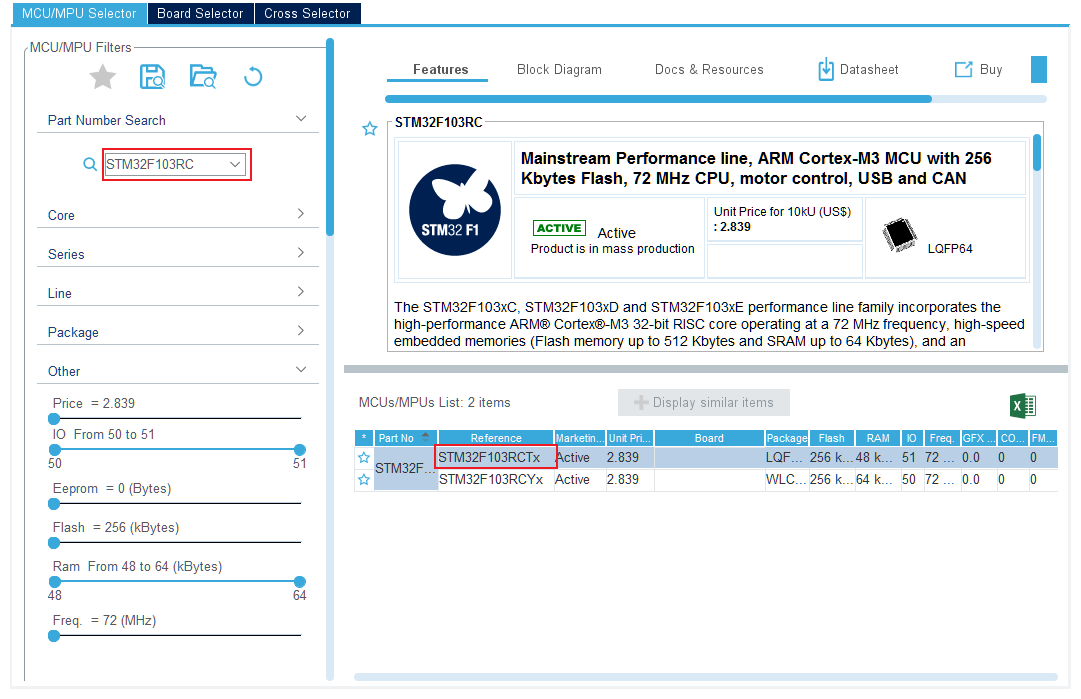The width and height of the screenshot is (1081, 699).
Task: Click the Ram slider minimum handle at 48
Action: click(54, 582)
